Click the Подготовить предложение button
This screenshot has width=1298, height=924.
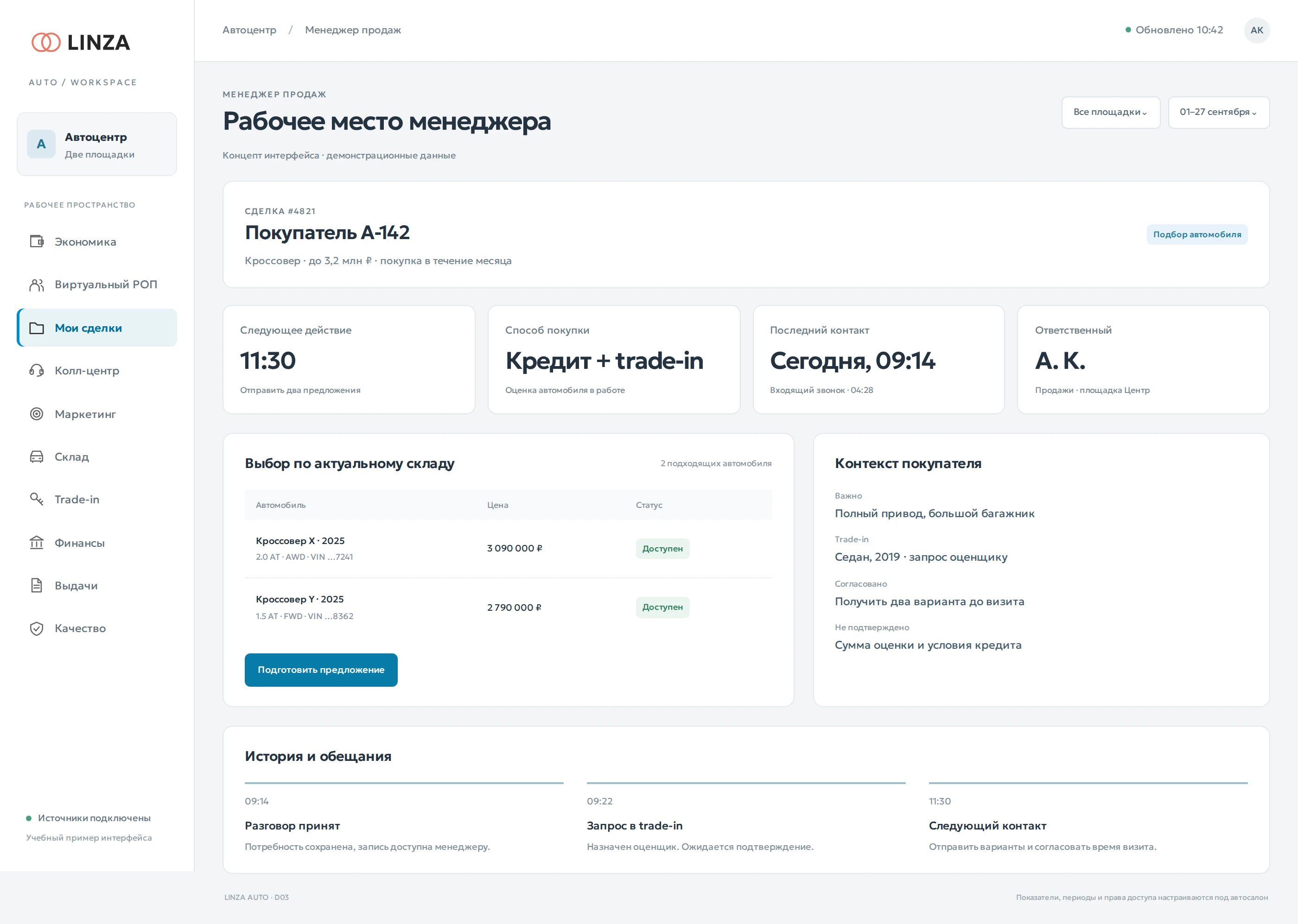pyautogui.click(x=321, y=670)
